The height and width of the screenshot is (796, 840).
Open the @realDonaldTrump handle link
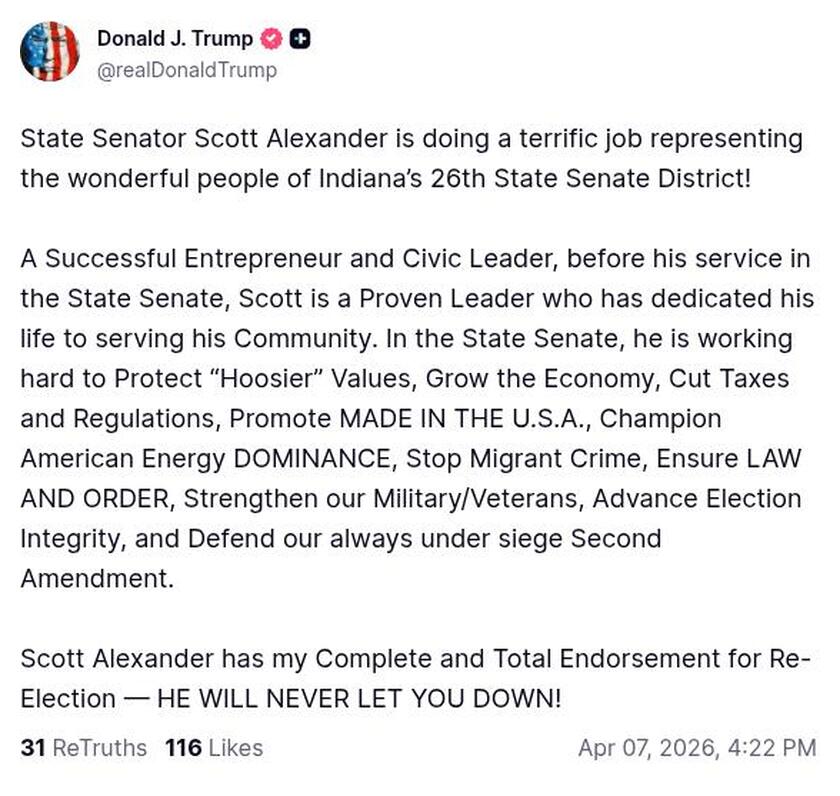pyautogui.click(x=186, y=70)
